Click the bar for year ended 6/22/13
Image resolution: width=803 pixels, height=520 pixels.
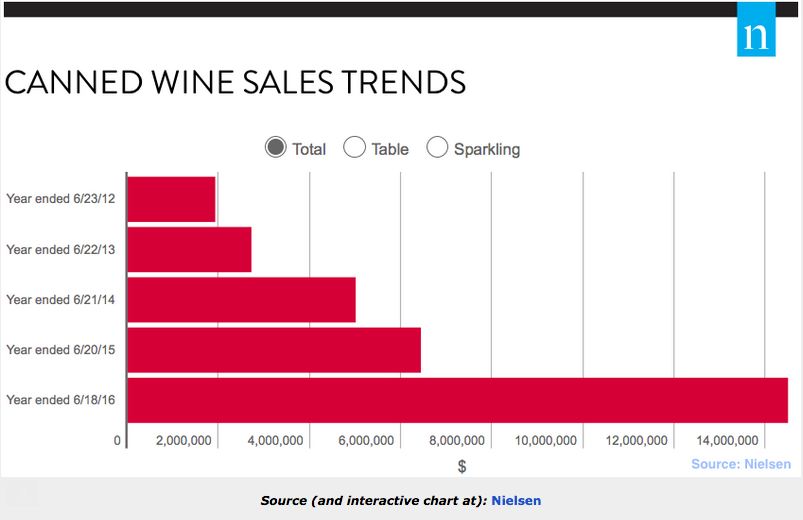tap(190, 249)
